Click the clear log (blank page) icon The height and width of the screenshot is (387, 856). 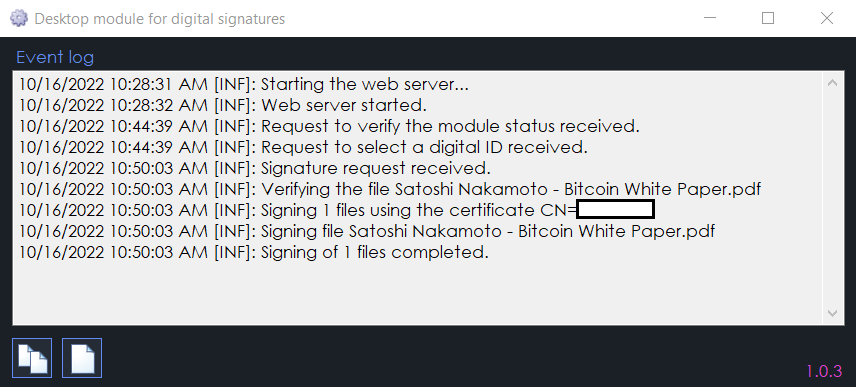pyautogui.click(x=82, y=358)
